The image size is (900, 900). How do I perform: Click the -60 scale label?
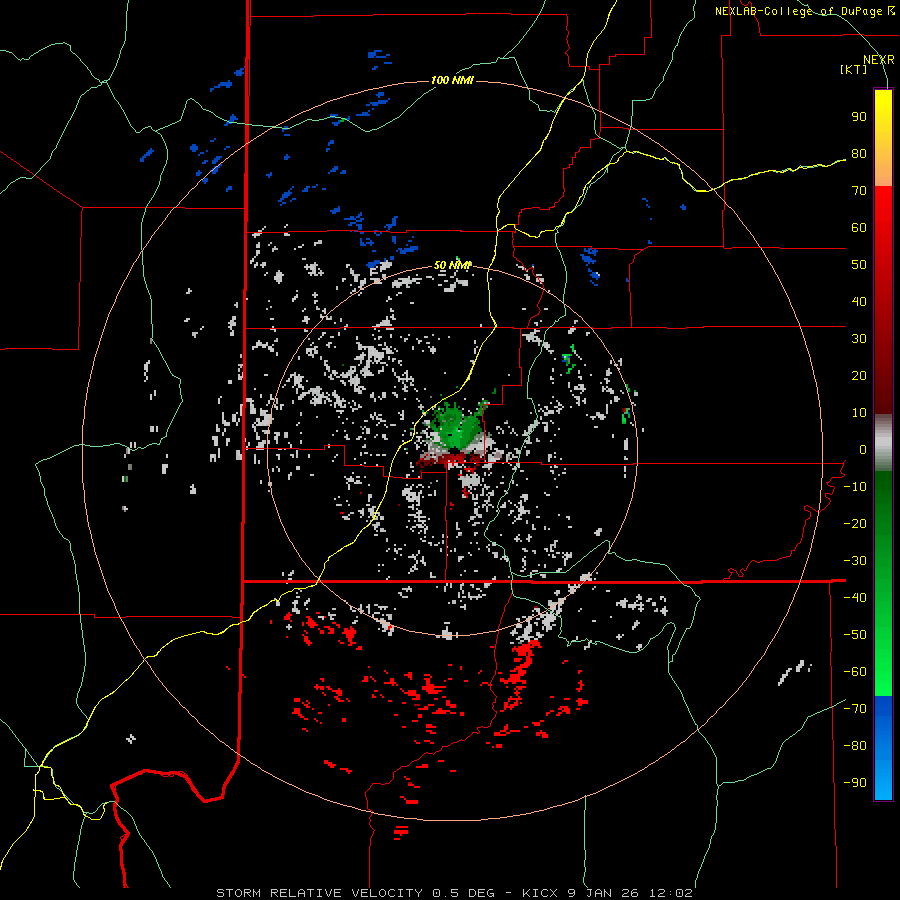[855, 672]
